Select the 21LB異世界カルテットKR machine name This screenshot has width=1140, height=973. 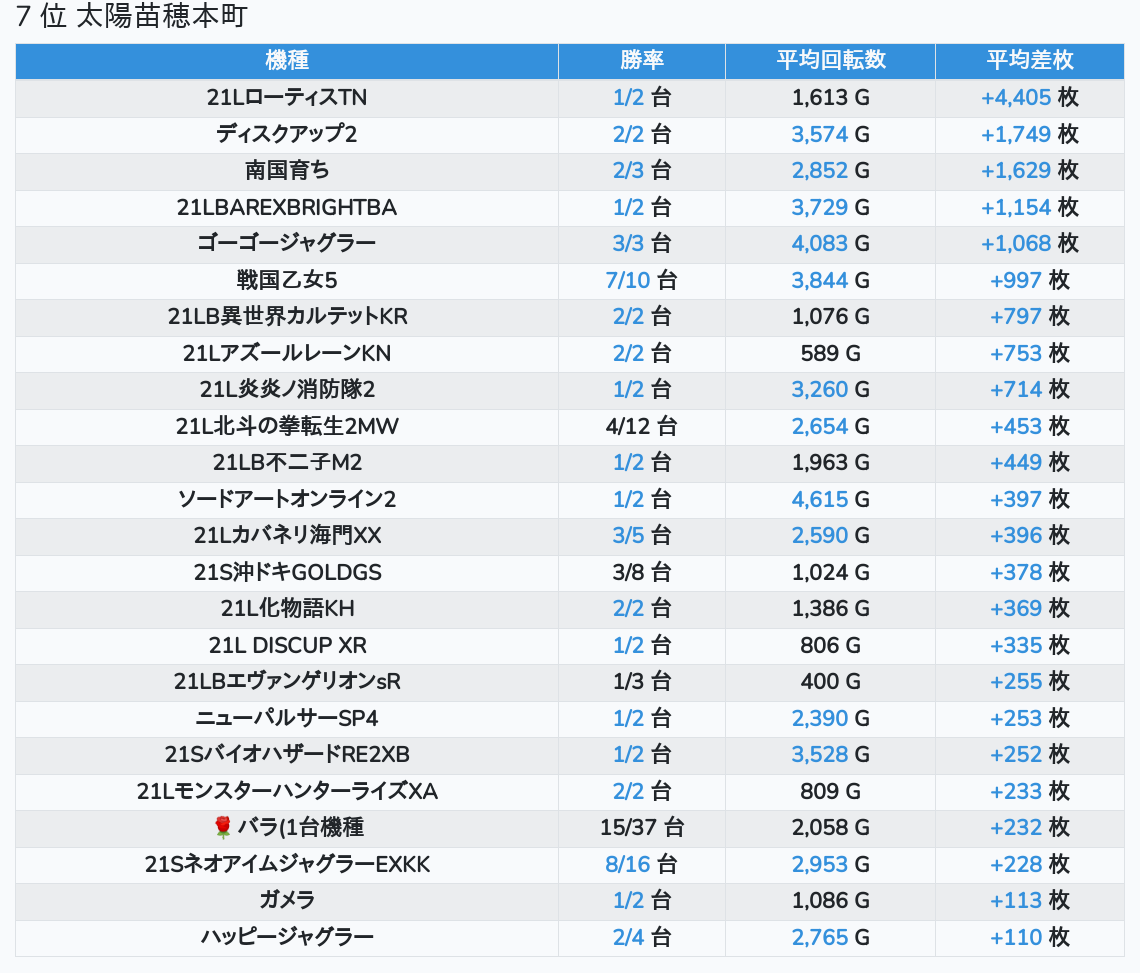pos(286,316)
